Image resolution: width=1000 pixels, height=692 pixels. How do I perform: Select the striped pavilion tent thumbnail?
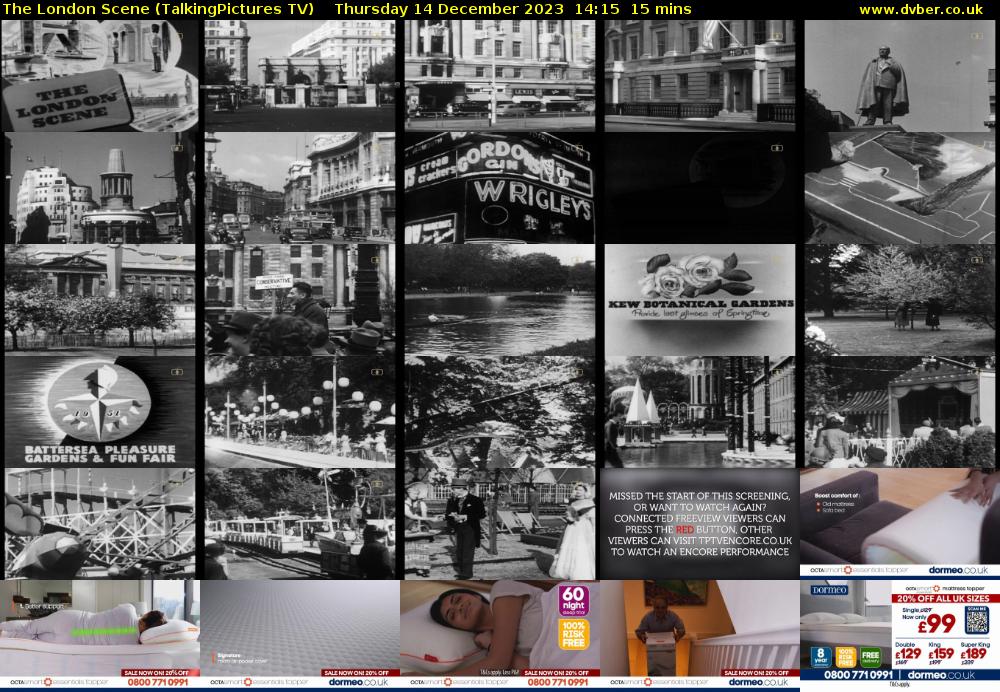point(900,412)
